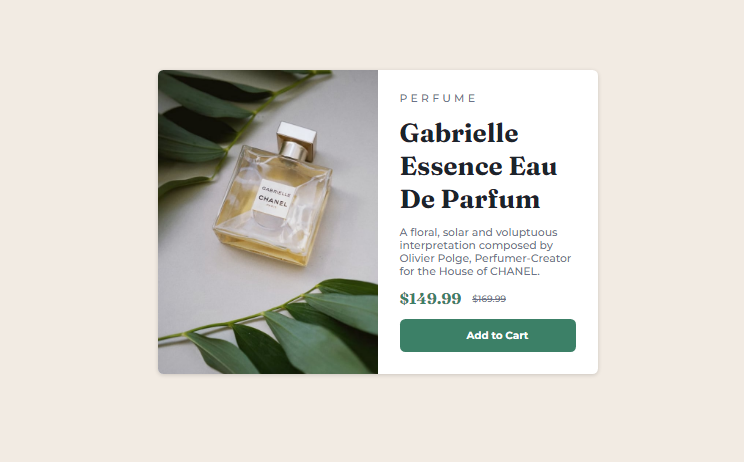The height and width of the screenshot is (462, 744).
Task: Click the CHANEL label on the bottle
Action: coord(273,201)
